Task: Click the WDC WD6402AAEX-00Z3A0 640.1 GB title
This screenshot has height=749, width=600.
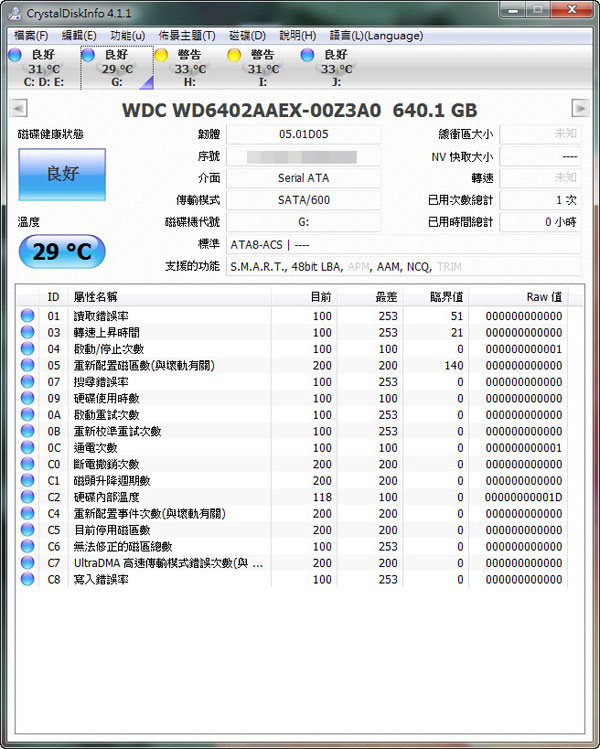Action: click(300, 110)
